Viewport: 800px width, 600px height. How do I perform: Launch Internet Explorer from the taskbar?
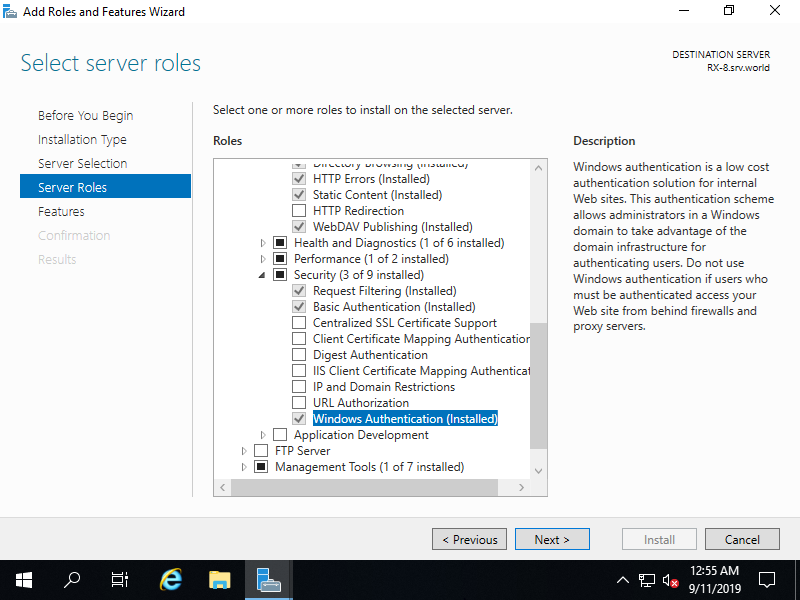coord(170,580)
